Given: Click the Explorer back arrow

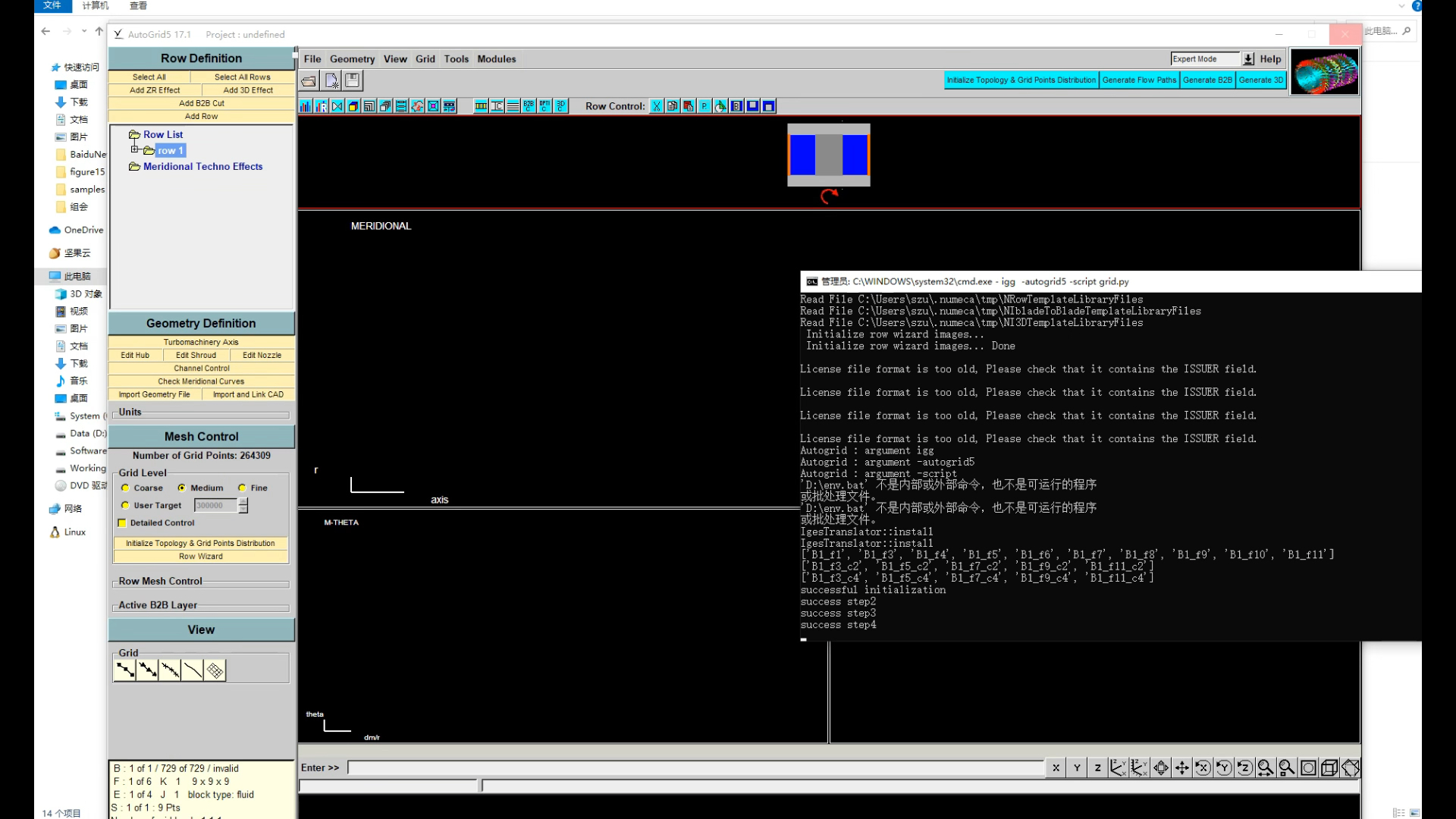Looking at the screenshot, I should click(x=45, y=31).
